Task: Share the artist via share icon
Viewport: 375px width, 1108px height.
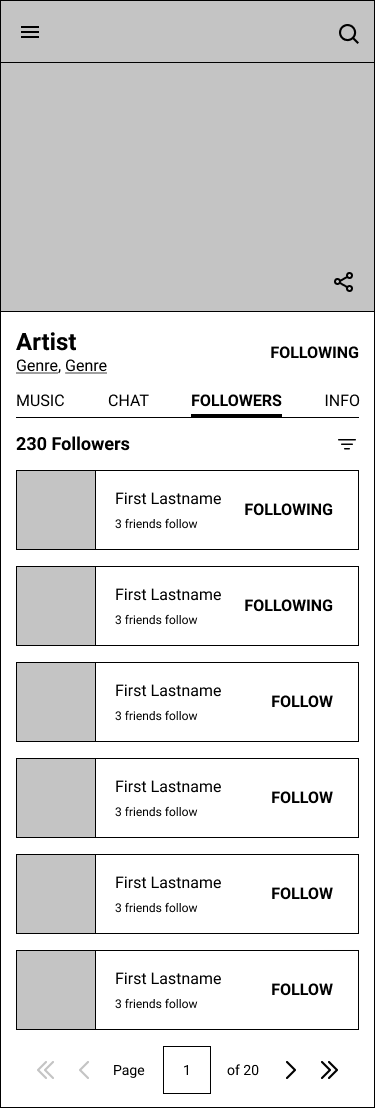Action: [x=343, y=282]
